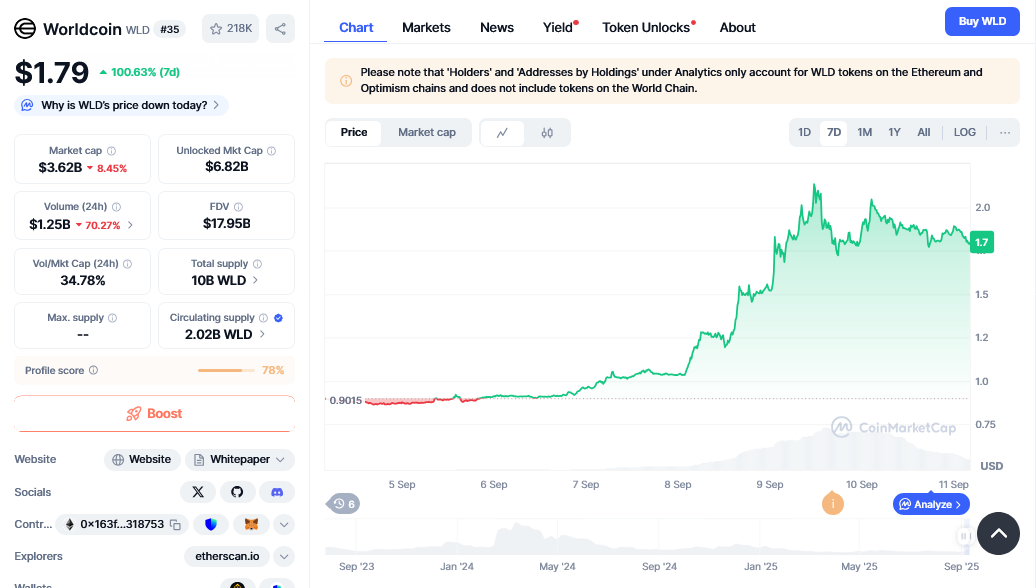Click the Buy WLD button
The image size is (1036, 588).
point(982,21)
